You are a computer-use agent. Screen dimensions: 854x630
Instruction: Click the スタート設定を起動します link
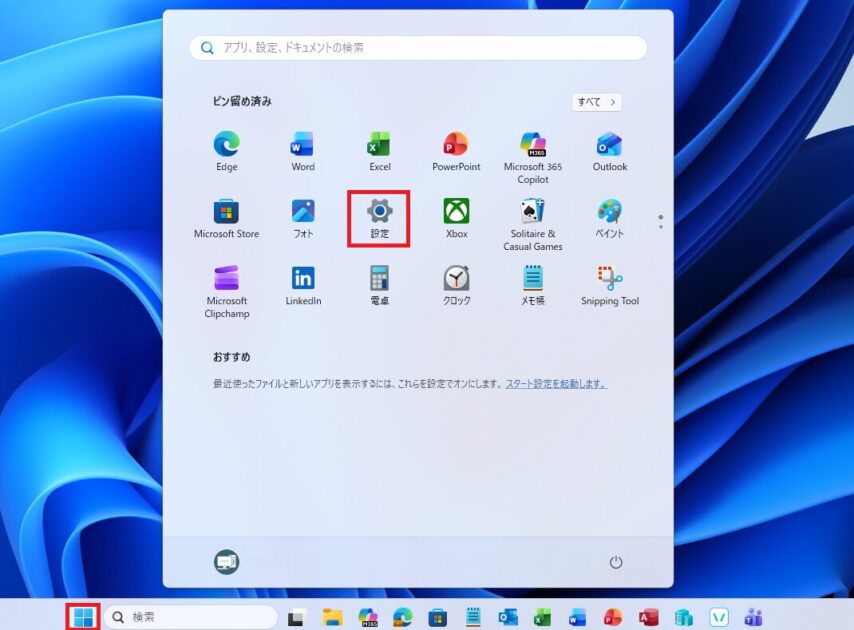pyautogui.click(x=555, y=384)
